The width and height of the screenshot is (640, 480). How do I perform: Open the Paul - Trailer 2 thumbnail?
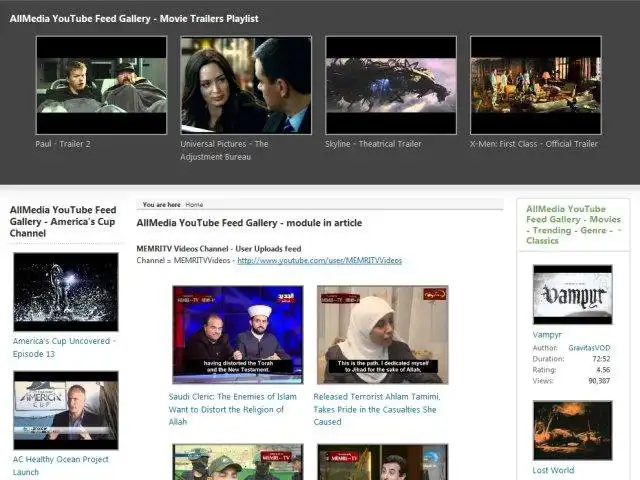(101, 85)
